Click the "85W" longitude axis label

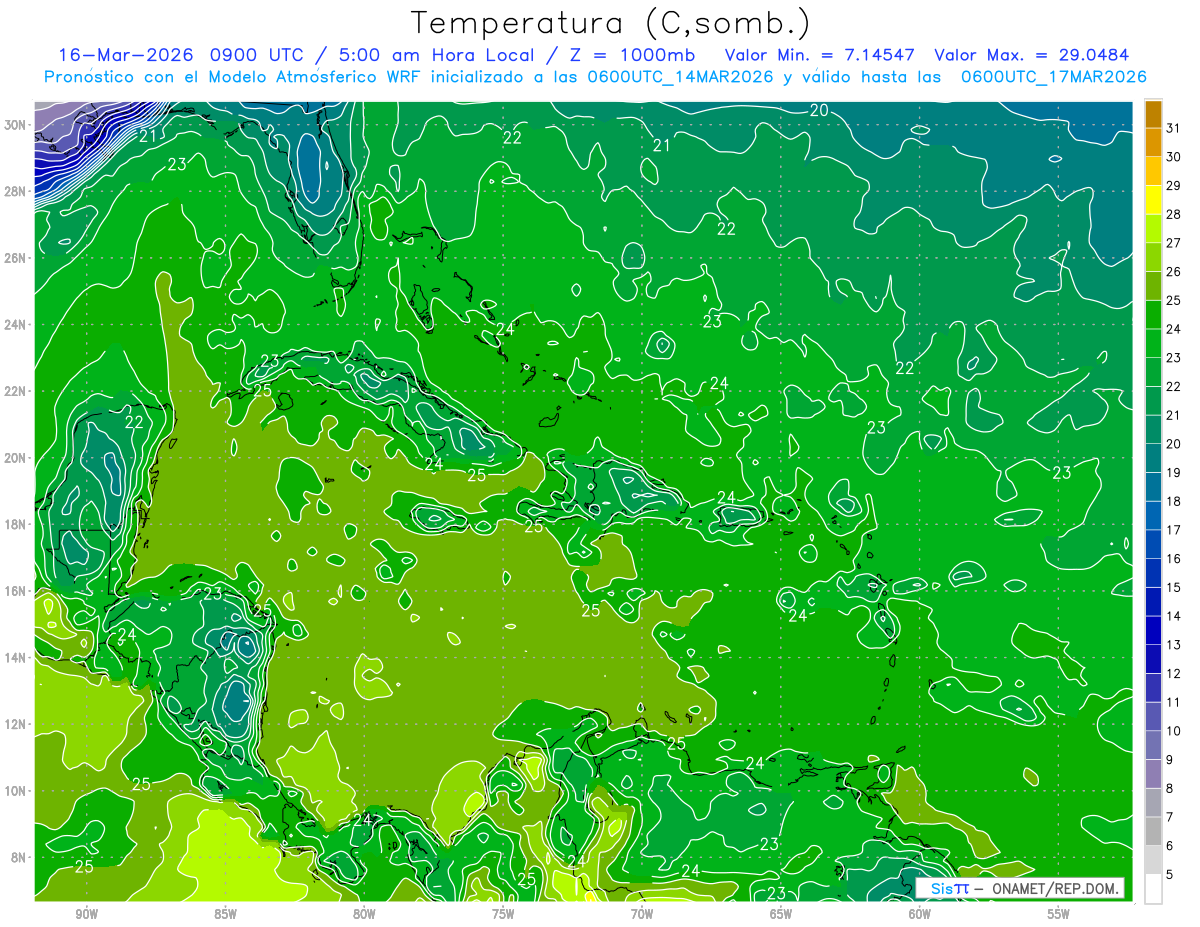(x=225, y=913)
